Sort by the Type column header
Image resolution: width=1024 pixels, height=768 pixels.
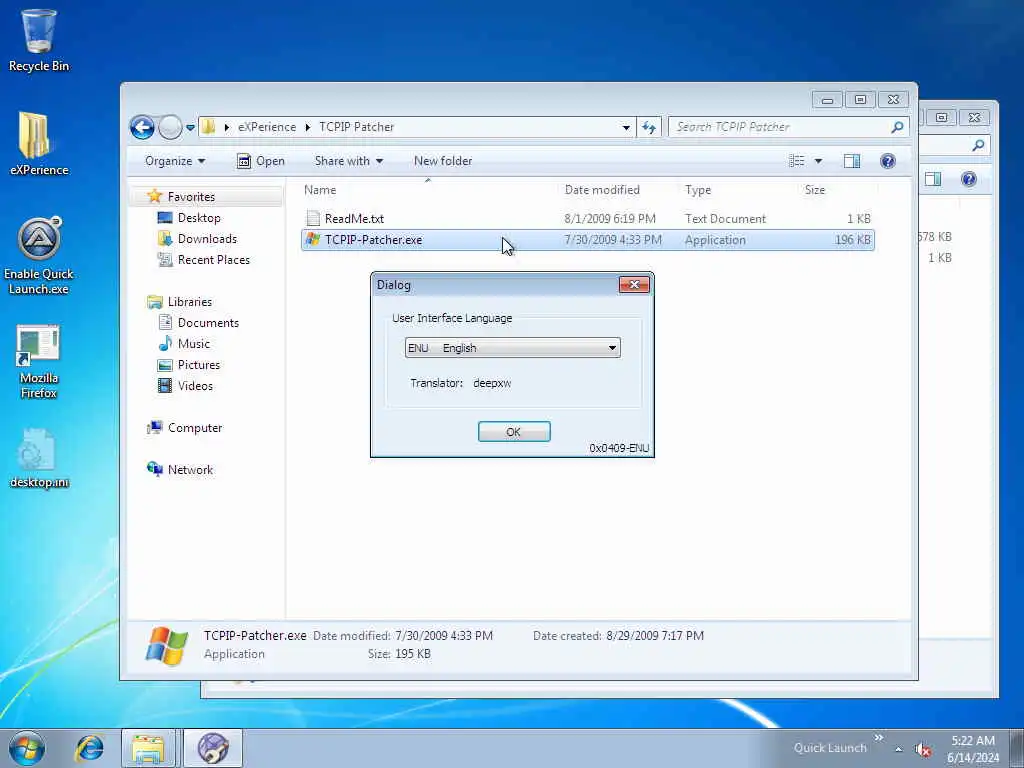point(698,190)
